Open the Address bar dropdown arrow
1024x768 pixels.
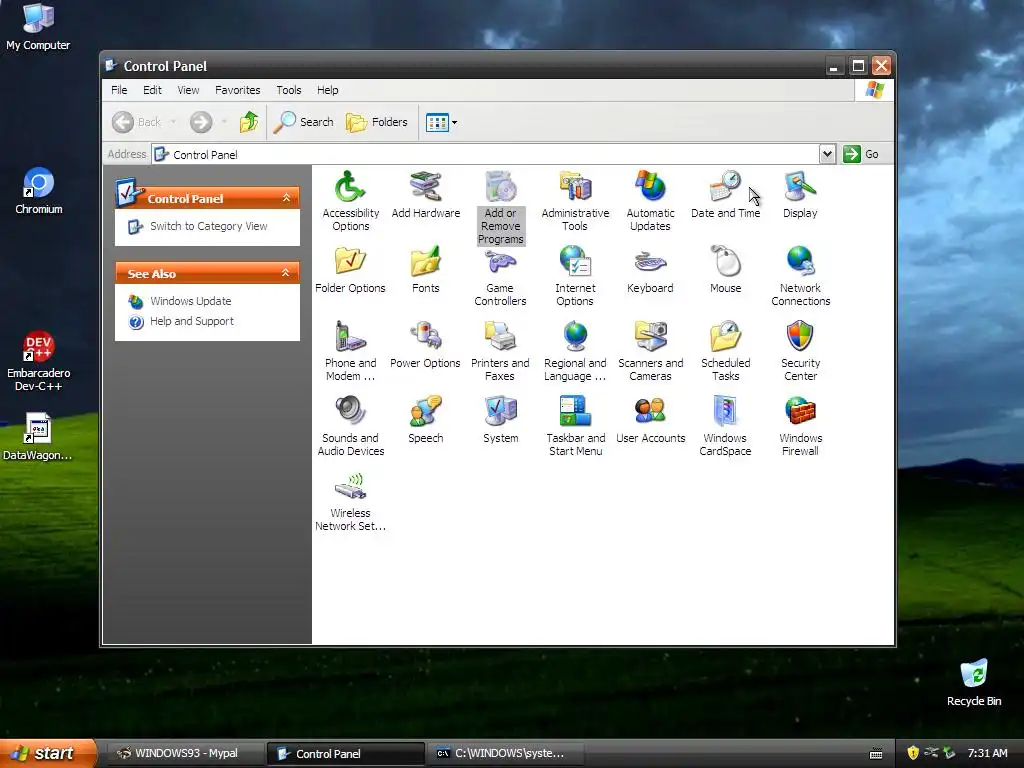(827, 154)
